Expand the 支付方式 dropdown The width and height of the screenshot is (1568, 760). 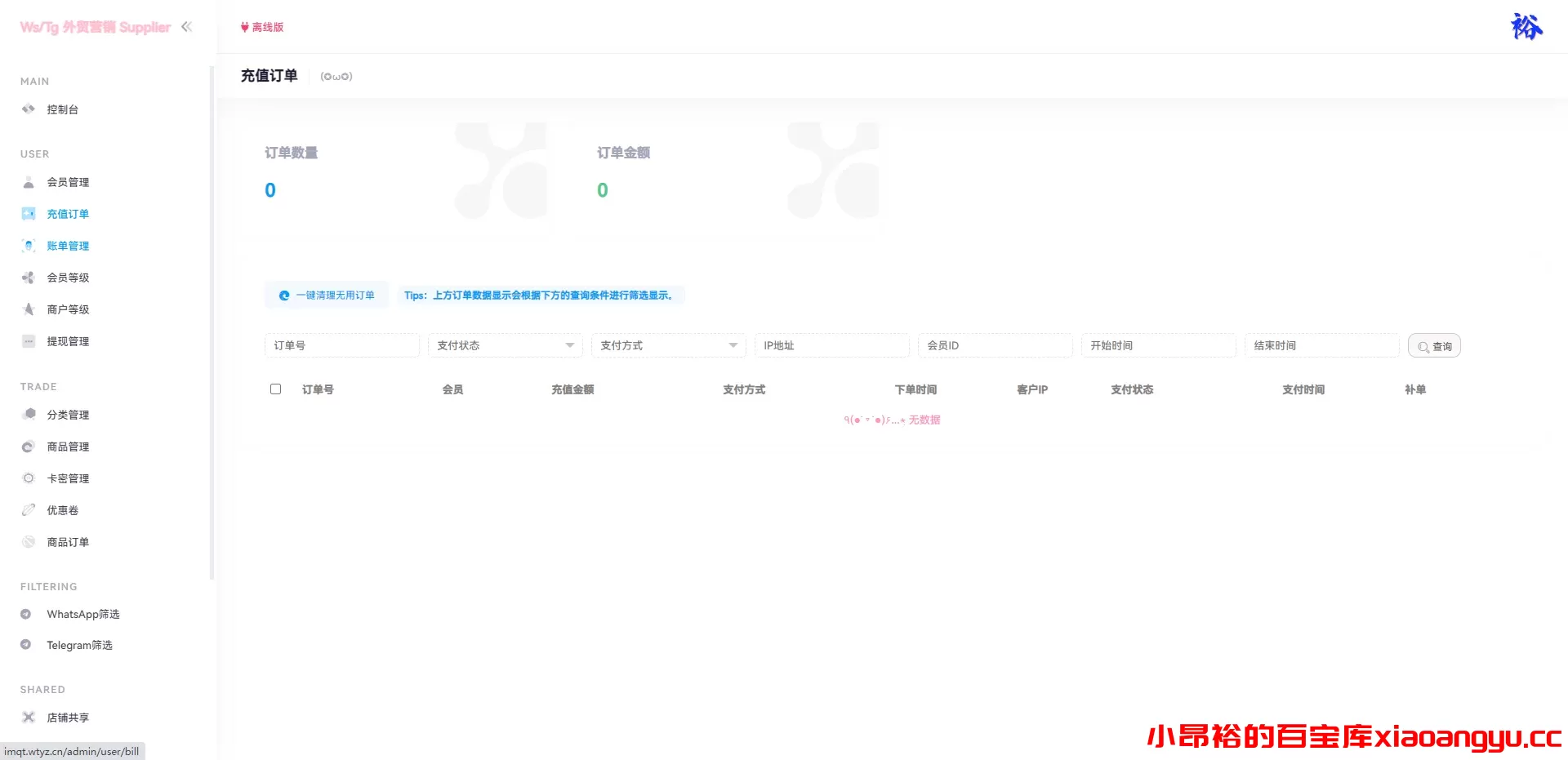(x=667, y=345)
